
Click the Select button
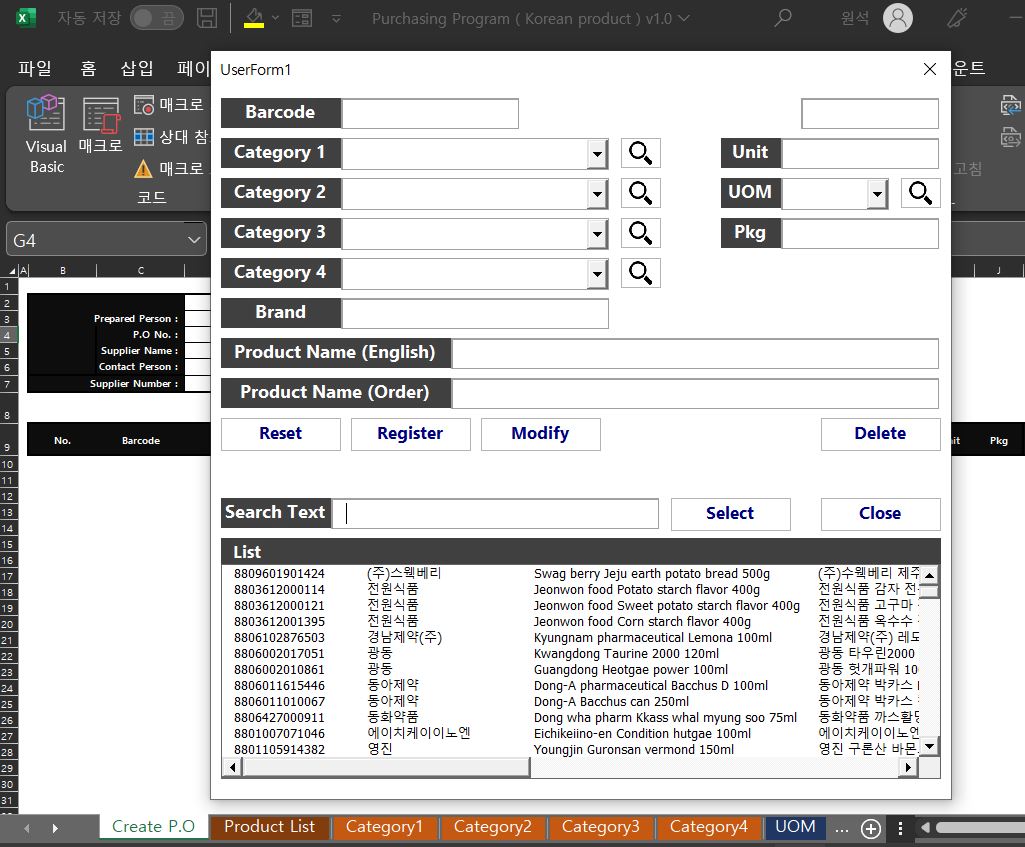[730, 514]
